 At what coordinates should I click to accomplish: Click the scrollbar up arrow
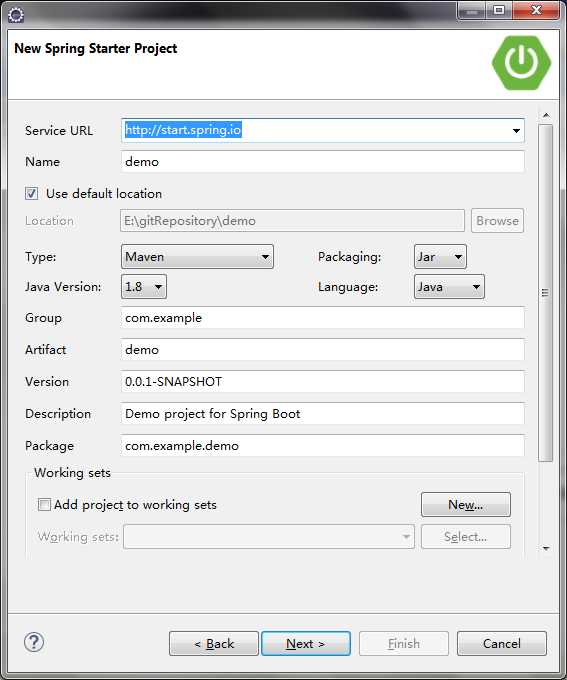click(546, 115)
